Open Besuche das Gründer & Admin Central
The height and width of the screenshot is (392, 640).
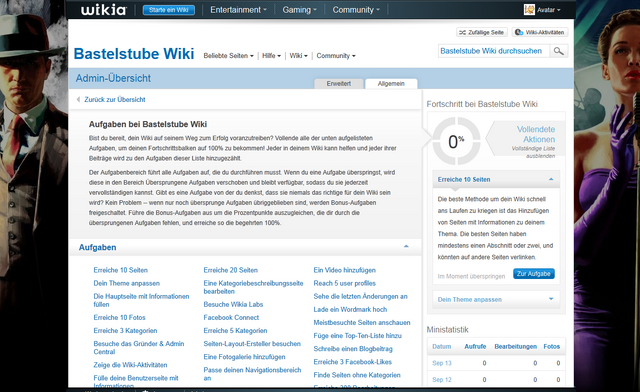139,347
